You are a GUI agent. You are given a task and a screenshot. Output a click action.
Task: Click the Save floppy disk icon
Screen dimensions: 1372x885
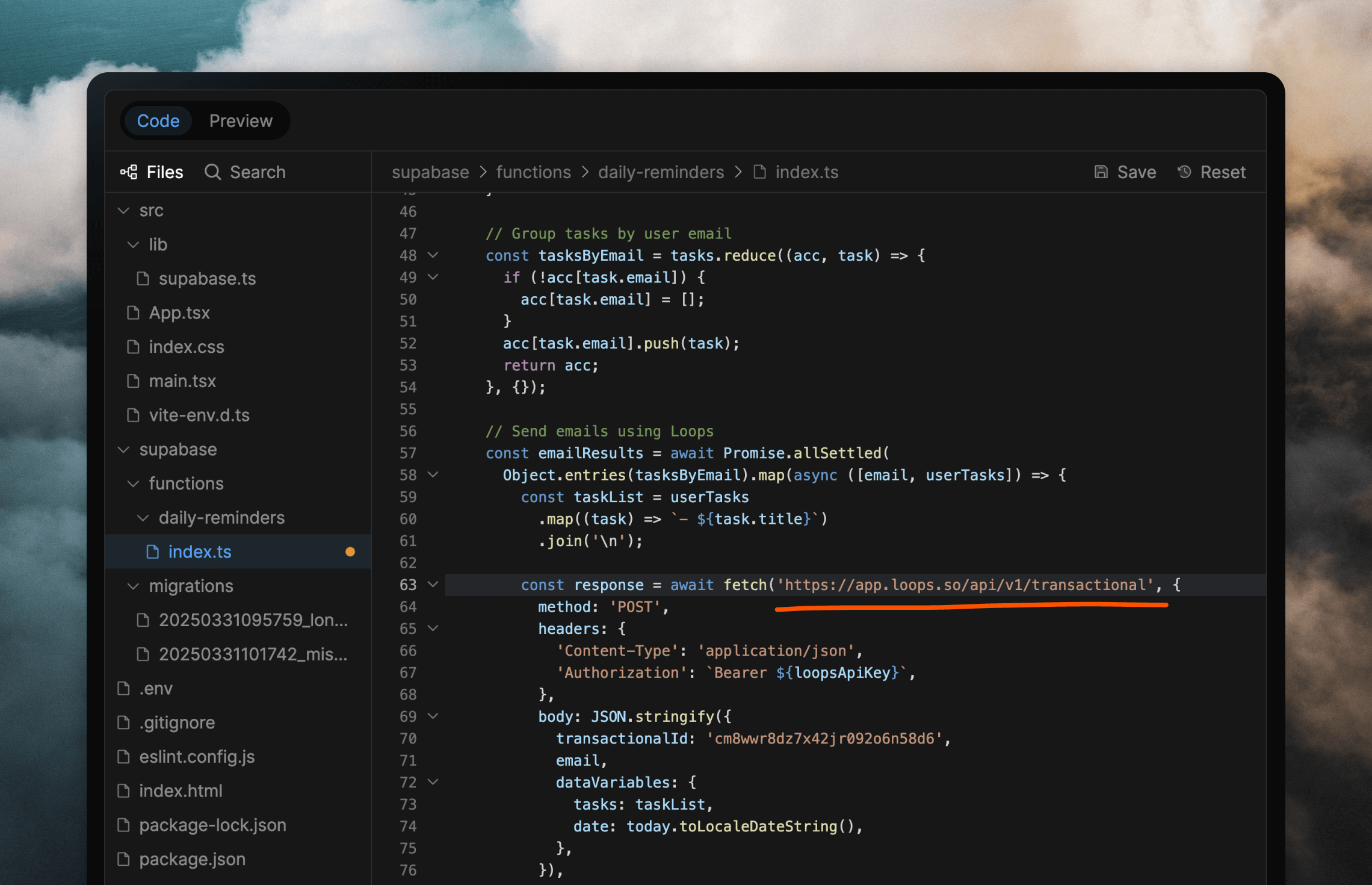pyautogui.click(x=1101, y=172)
